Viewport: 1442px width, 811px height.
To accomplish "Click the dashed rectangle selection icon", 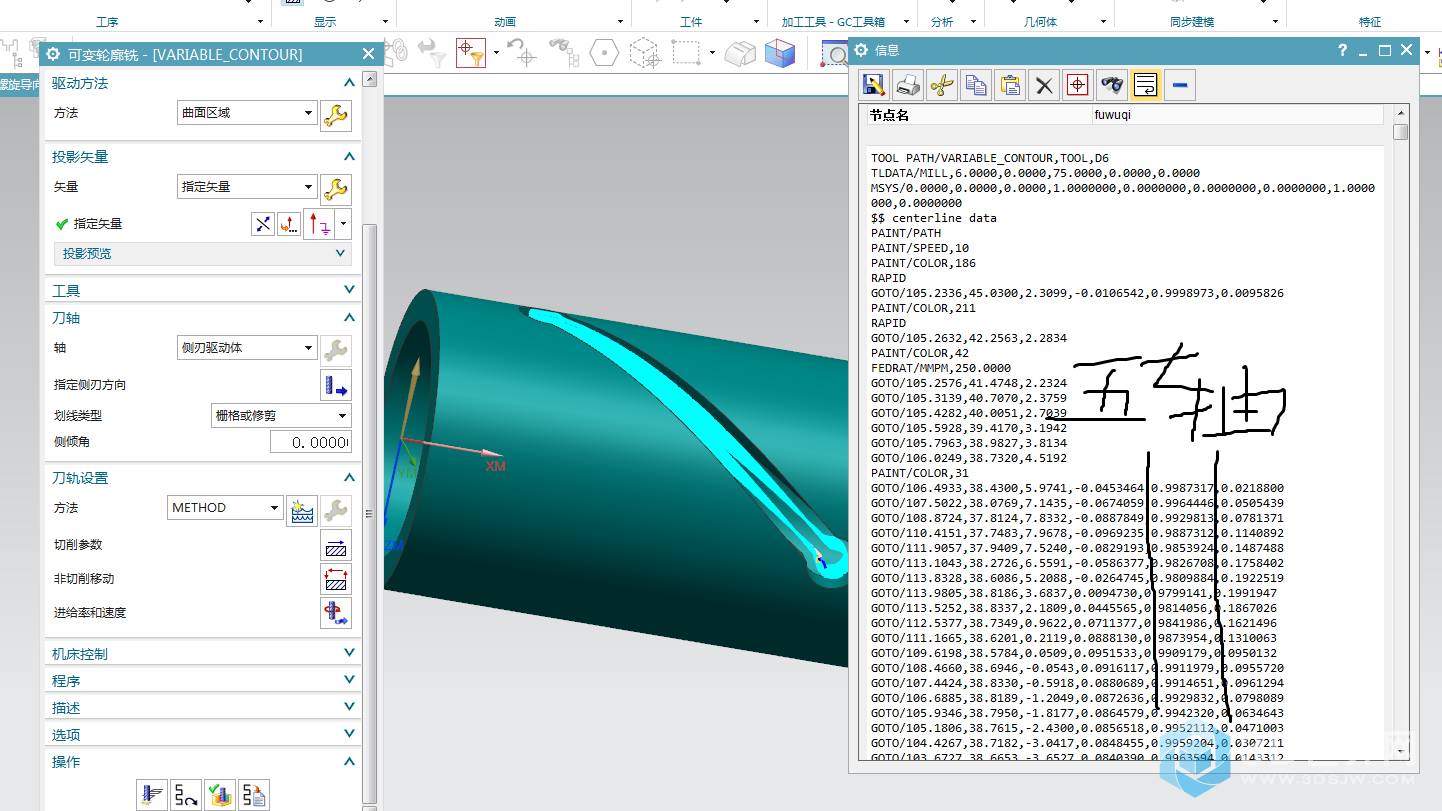I will click(685, 52).
